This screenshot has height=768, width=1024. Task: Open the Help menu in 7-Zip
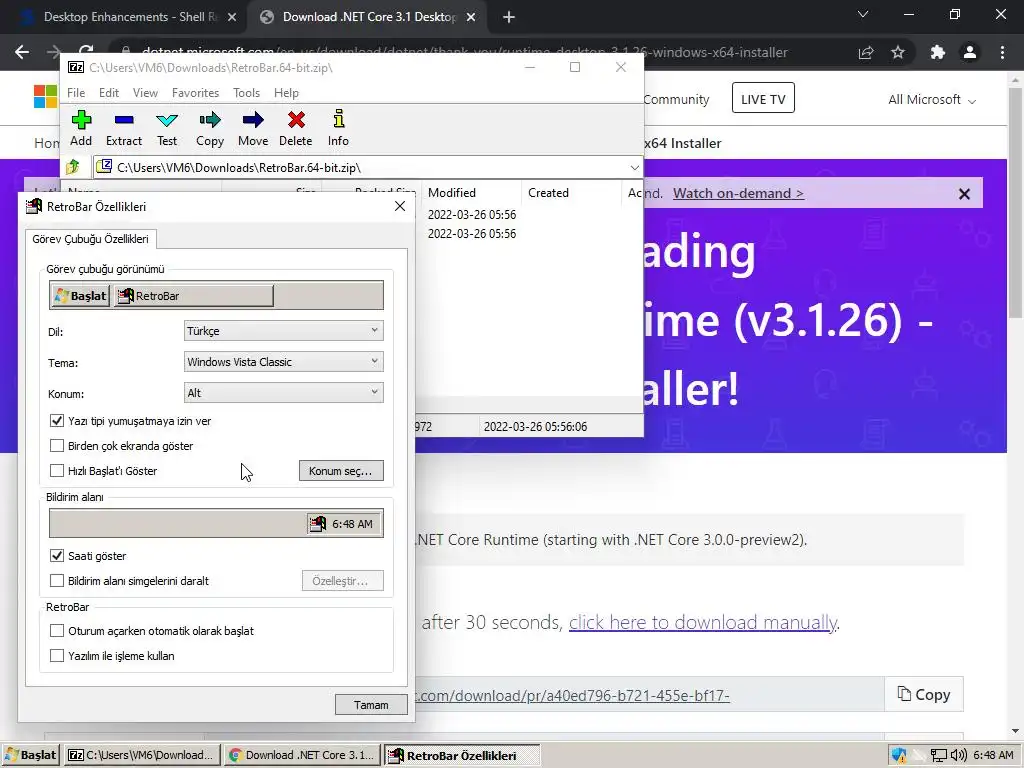(x=286, y=93)
